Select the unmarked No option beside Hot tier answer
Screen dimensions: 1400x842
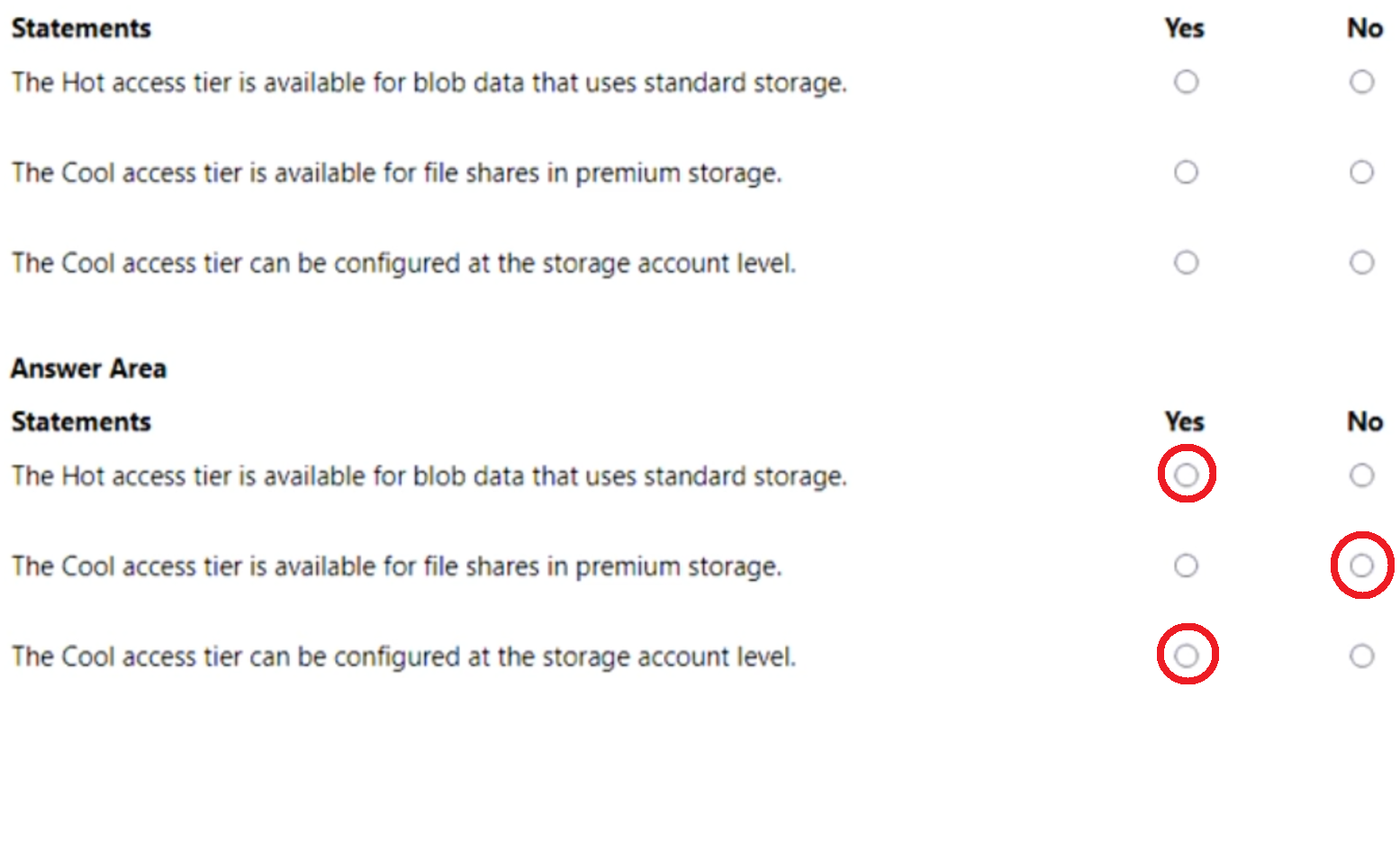coord(1362,475)
